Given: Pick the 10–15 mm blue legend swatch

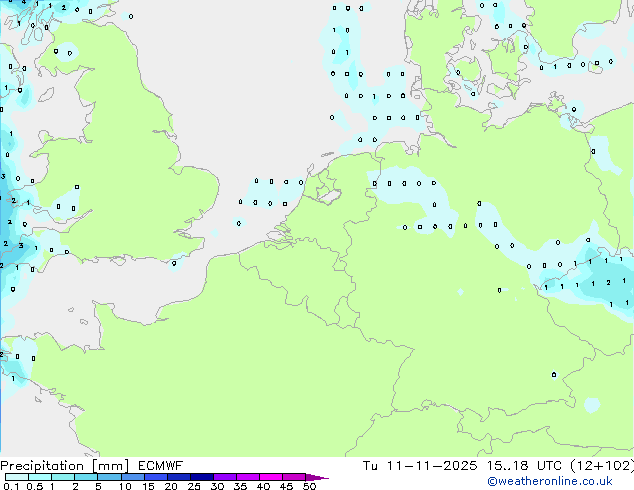Looking at the screenshot, I should (133, 477).
